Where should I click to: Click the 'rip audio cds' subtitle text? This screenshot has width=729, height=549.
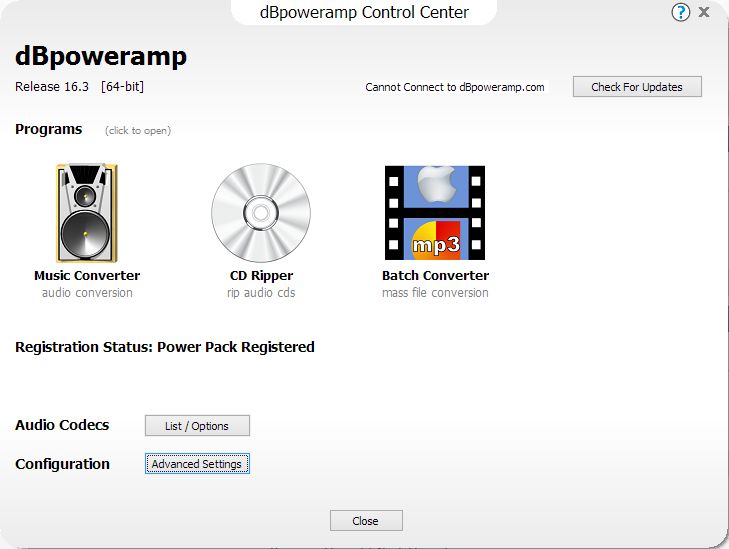coord(261,293)
